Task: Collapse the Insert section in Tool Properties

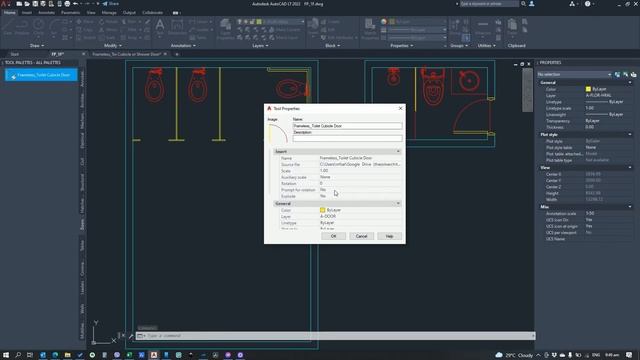Action: [398, 151]
